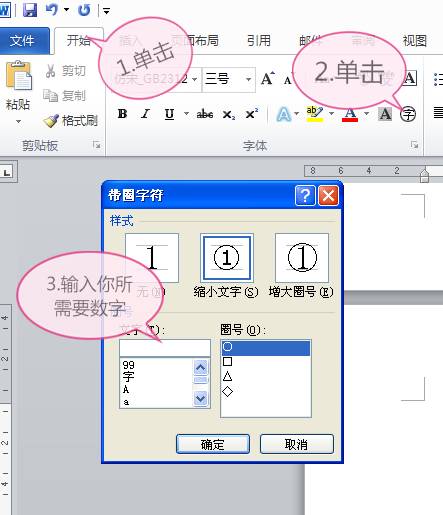Open the highlight color dropdown arrow
The height and width of the screenshot is (515, 443).
(331, 114)
